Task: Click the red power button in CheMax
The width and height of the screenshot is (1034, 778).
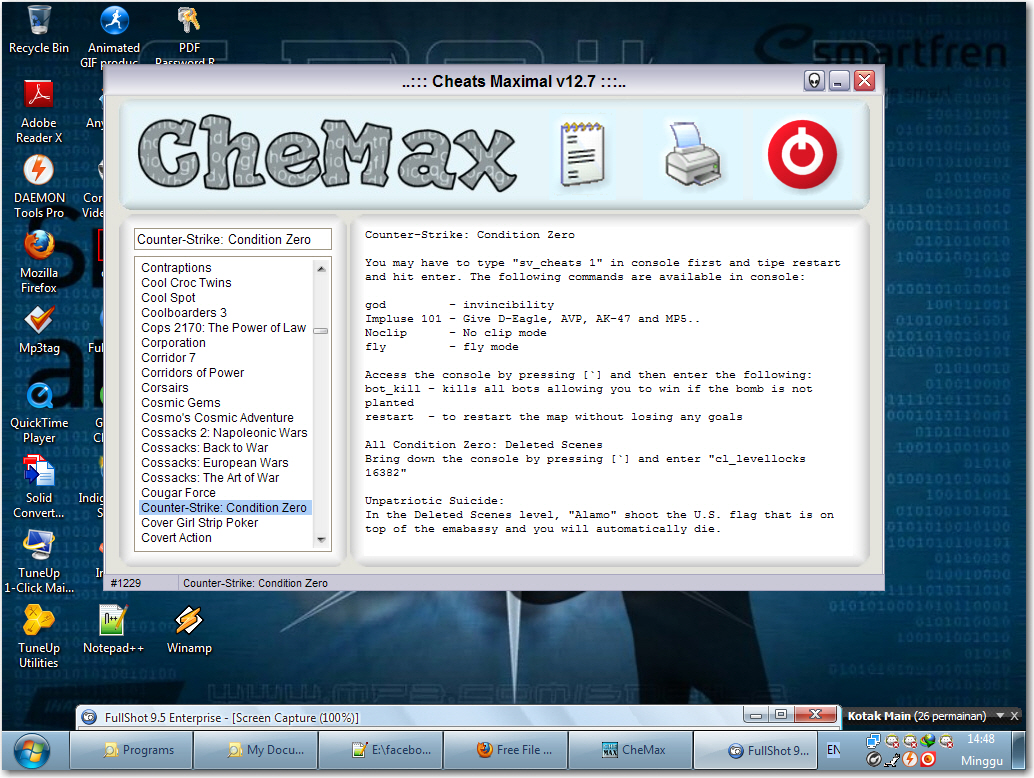Action: coord(802,154)
